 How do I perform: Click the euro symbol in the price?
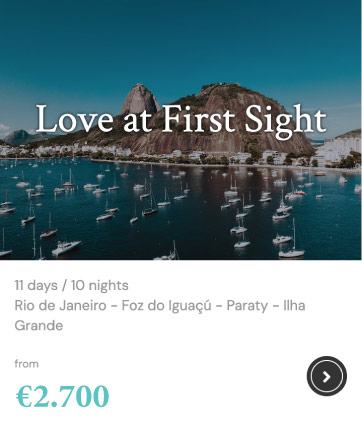24,396
